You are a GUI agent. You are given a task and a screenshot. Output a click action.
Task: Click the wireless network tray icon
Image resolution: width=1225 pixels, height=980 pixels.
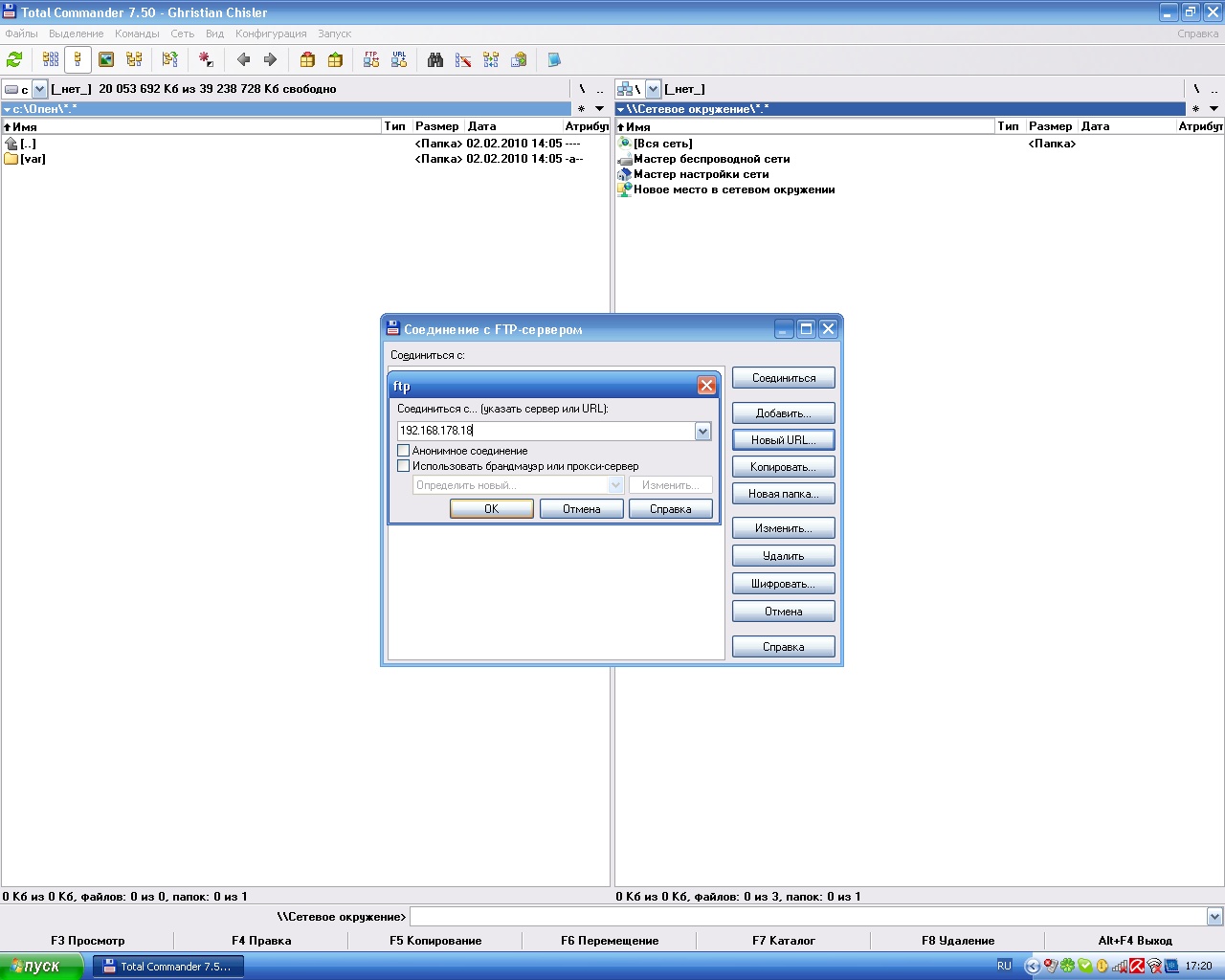[1154, 966]
